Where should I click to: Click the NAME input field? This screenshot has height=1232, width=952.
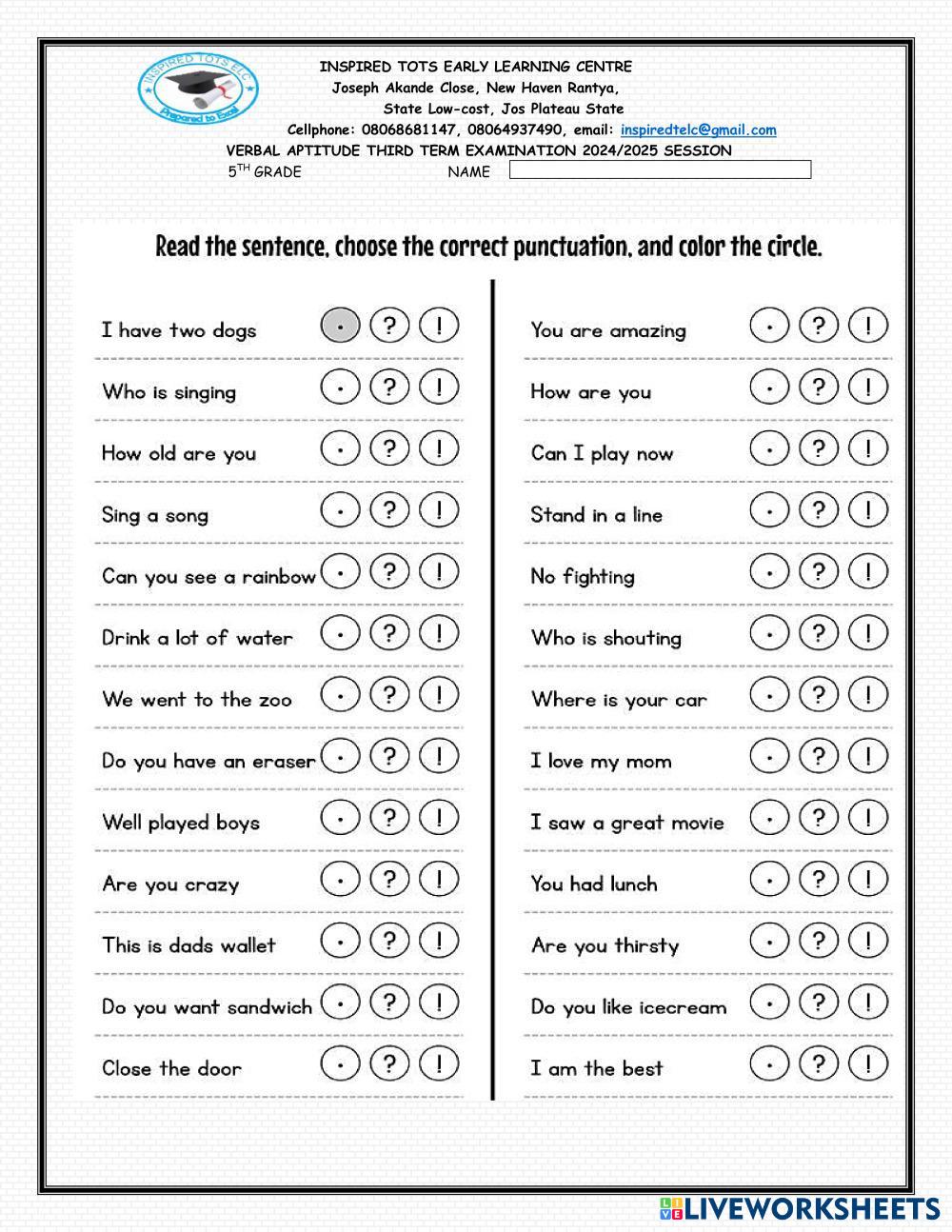[660, 170]
